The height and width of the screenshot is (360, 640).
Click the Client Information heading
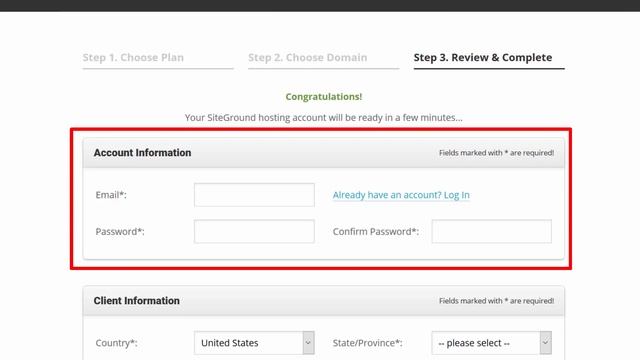137,301
